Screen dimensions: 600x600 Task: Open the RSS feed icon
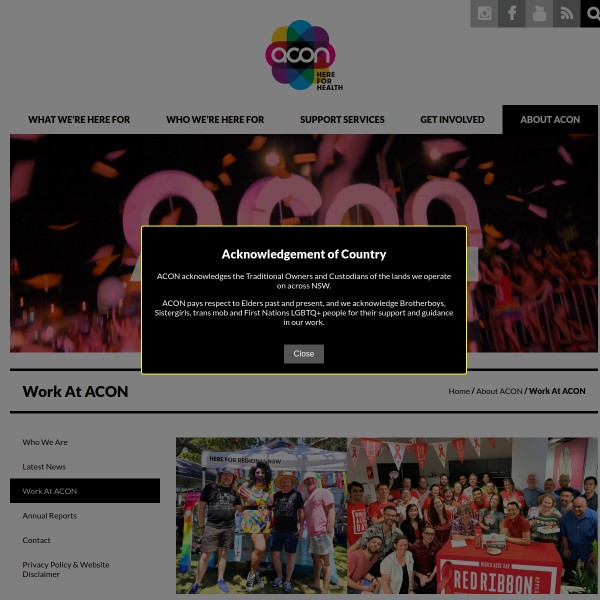(567, 14)
